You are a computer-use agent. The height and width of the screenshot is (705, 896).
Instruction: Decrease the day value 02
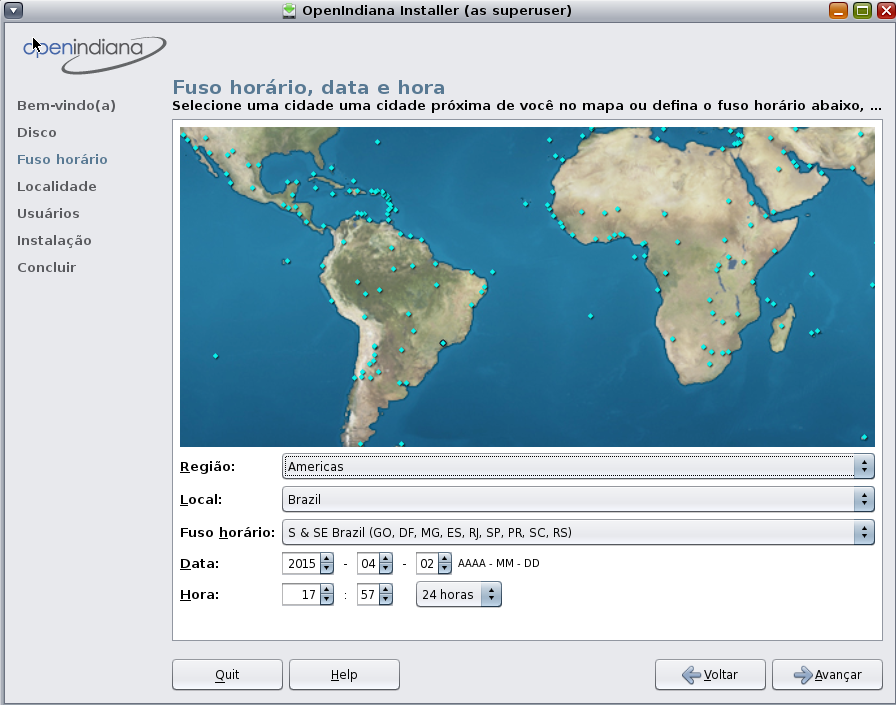(445, 568)
